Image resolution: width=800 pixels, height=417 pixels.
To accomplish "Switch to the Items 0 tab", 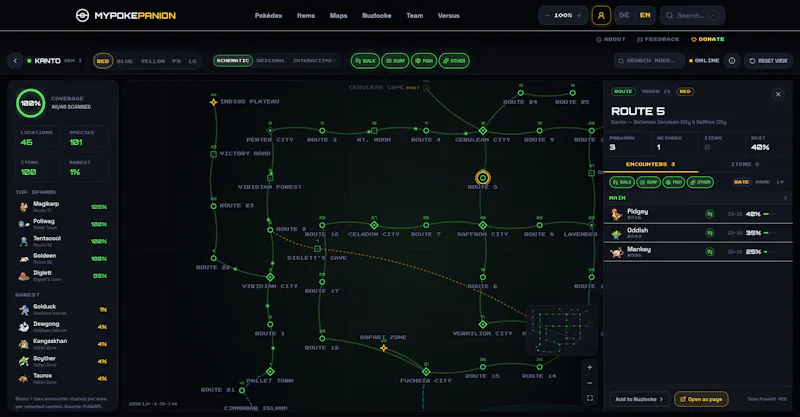I will tap(745, 164).
